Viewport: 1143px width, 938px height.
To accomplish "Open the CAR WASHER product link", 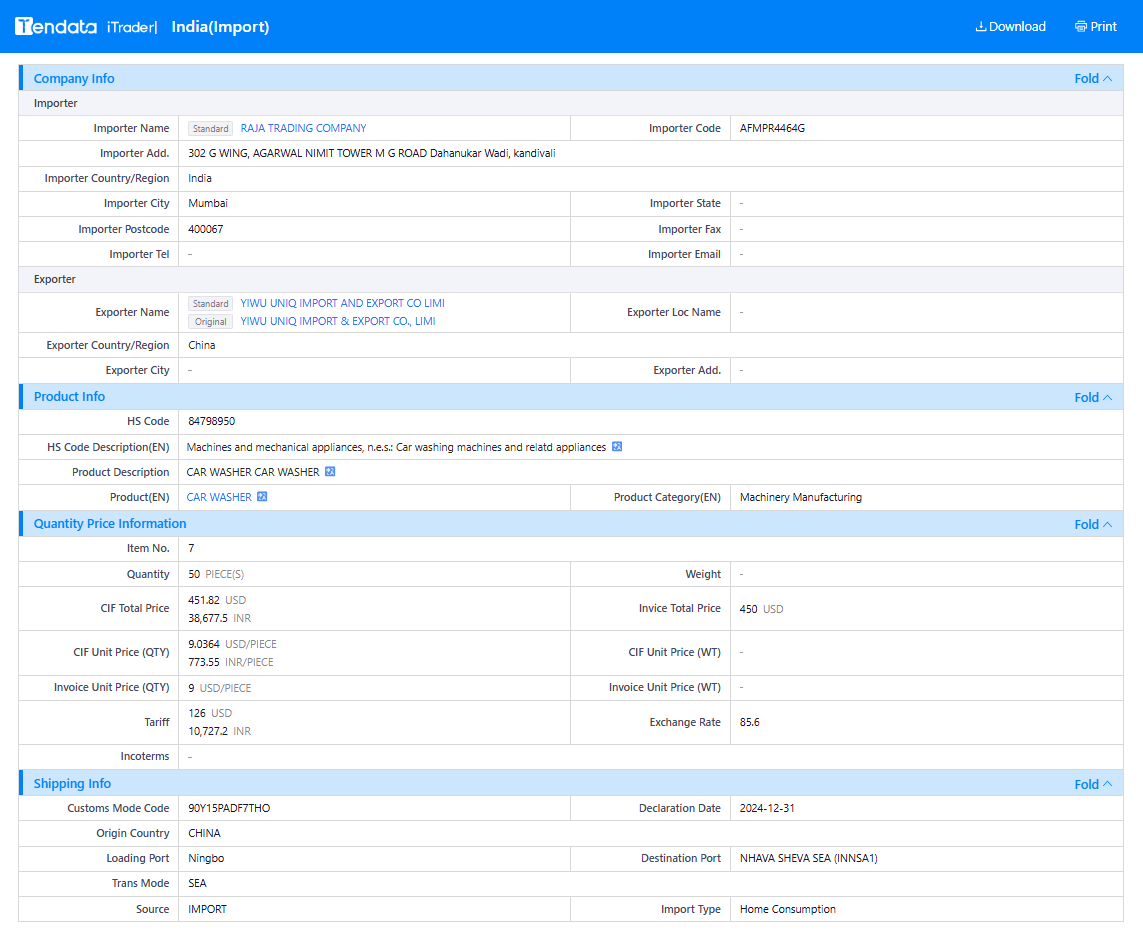I will pyautogui.click(x=219, y=497).
